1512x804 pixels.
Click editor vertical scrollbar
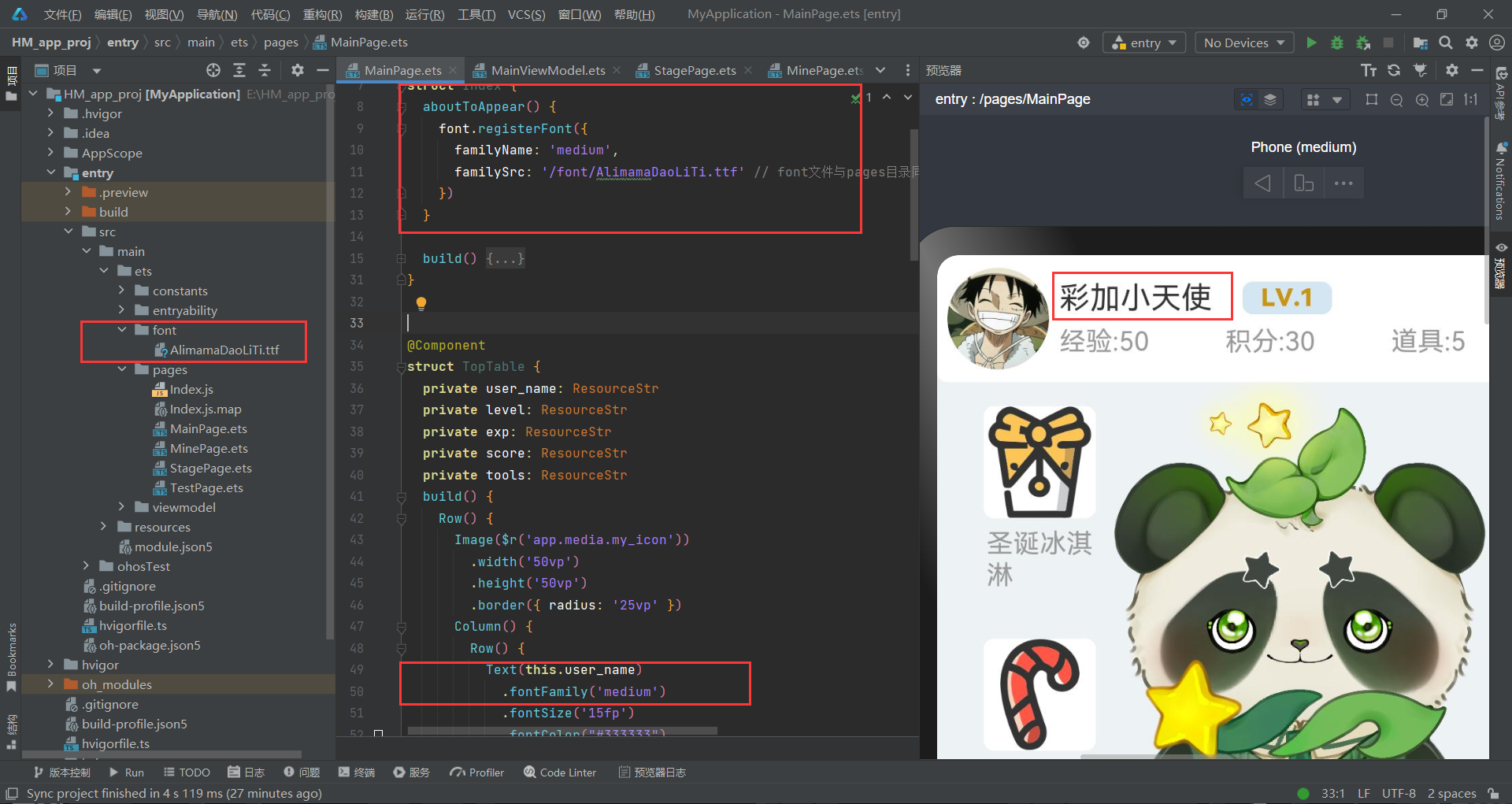click(x=913, y=195)
